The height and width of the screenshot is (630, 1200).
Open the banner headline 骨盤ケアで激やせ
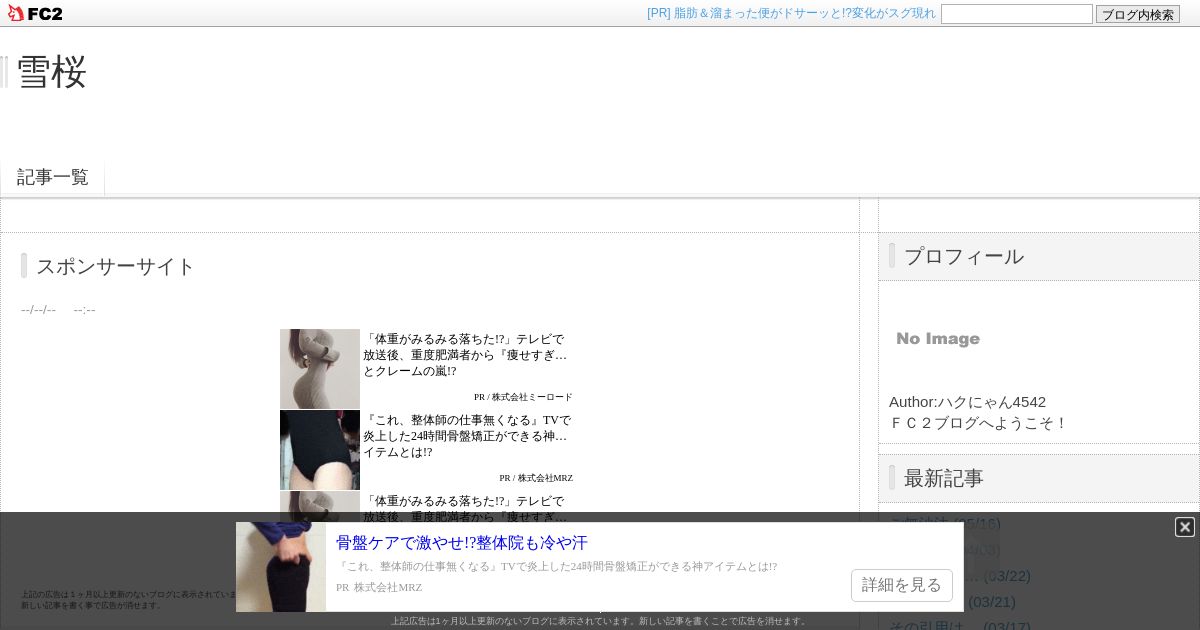click(462, 543)
